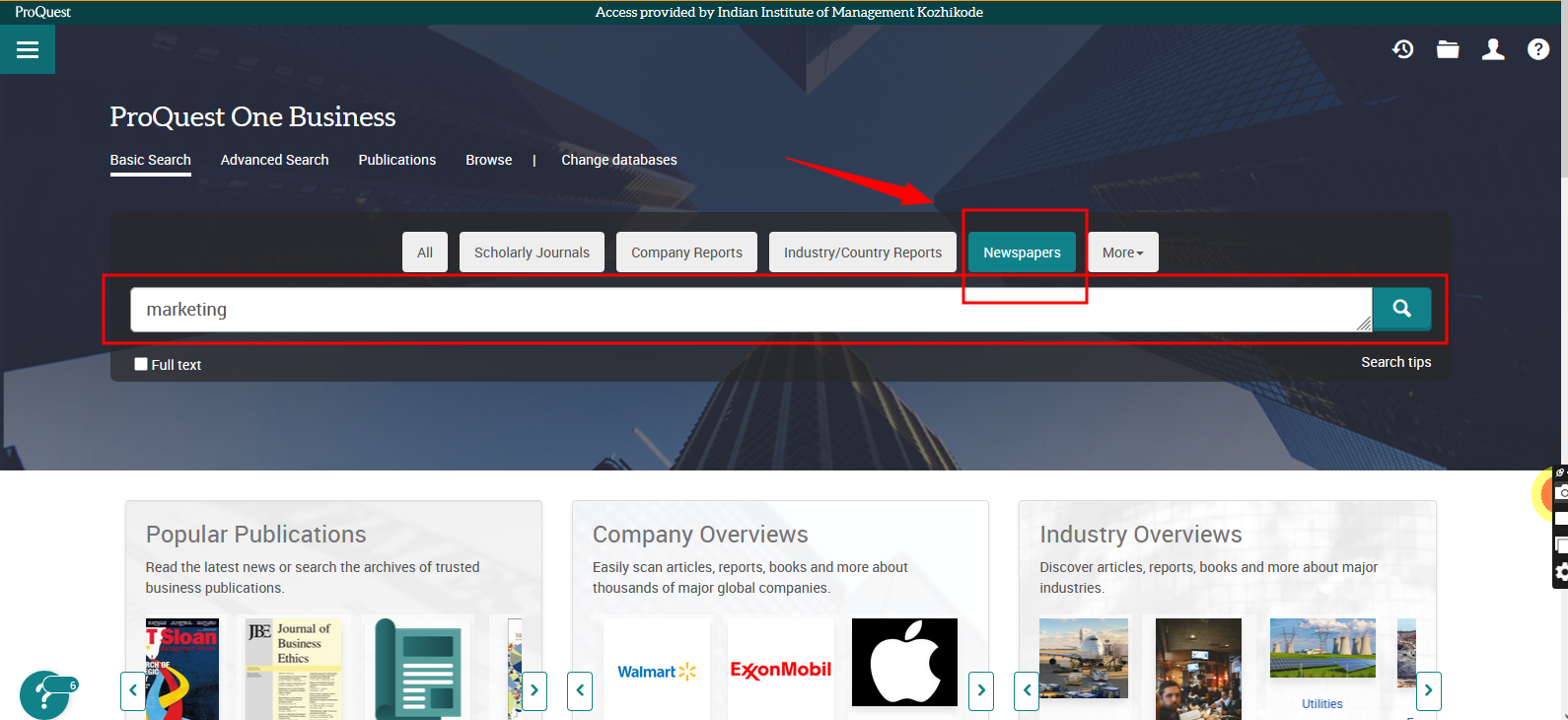Select the Scholarly Journals filter
This screenshot has width=1568, height=720.
tap(532, 252)
